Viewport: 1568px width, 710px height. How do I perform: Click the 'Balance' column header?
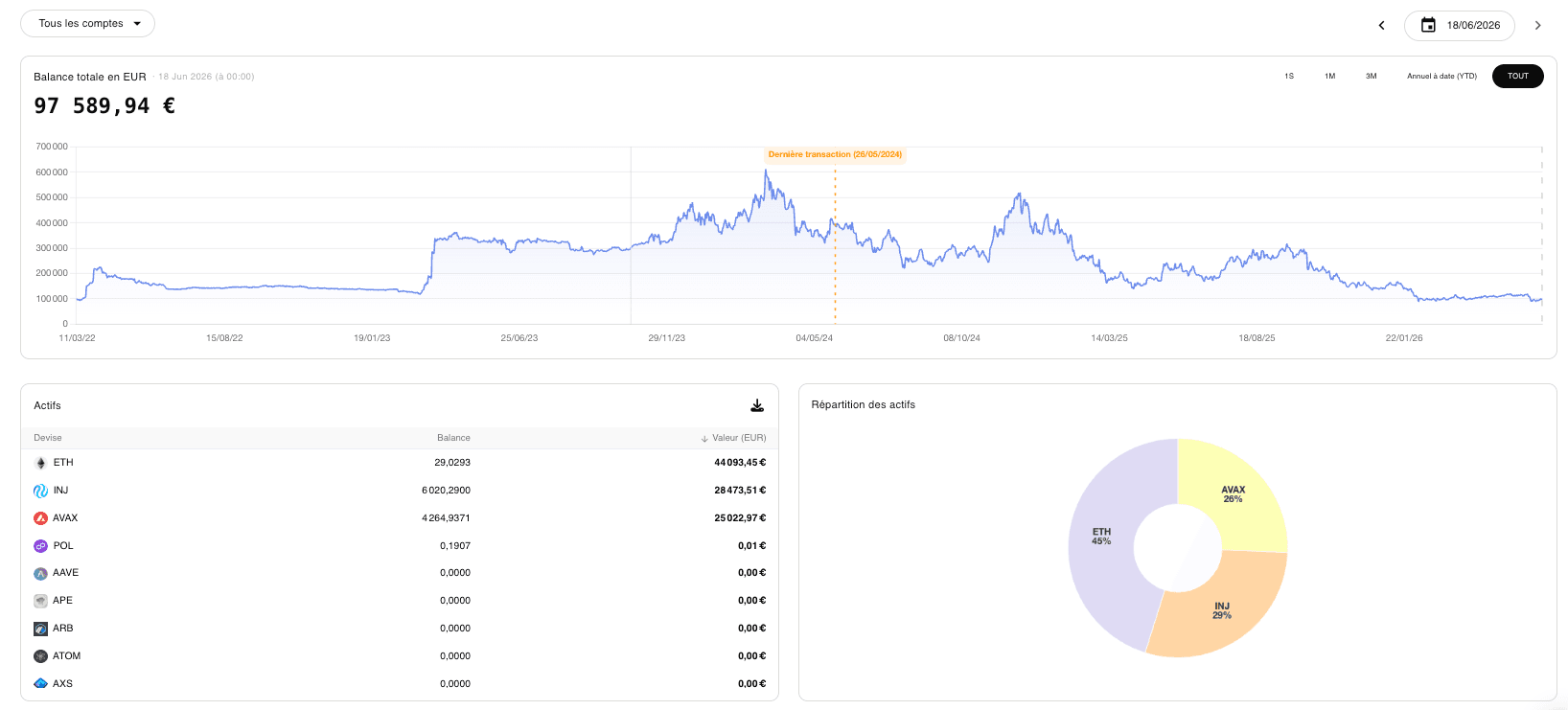pyautogui.click(x=453, y=438)
